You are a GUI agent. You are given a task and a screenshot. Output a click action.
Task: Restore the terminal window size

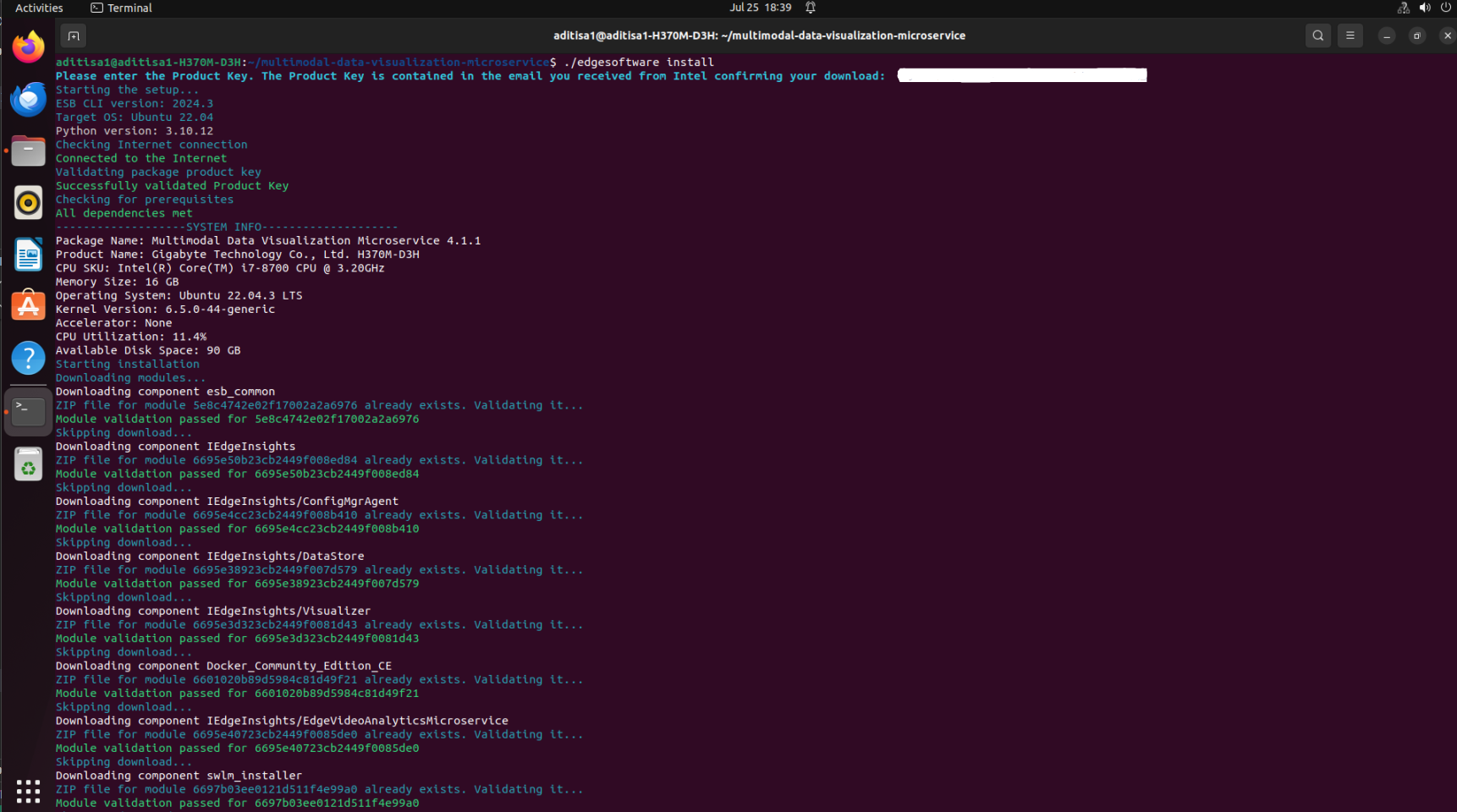(x=1416, y=36)
